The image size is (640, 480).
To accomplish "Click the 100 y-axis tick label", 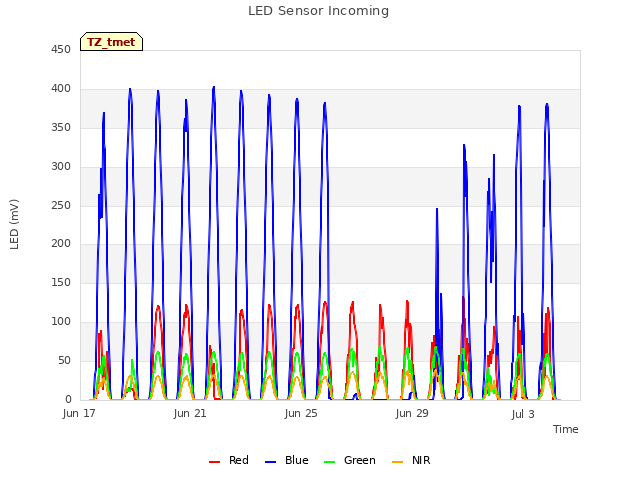I will pos(61,322).
